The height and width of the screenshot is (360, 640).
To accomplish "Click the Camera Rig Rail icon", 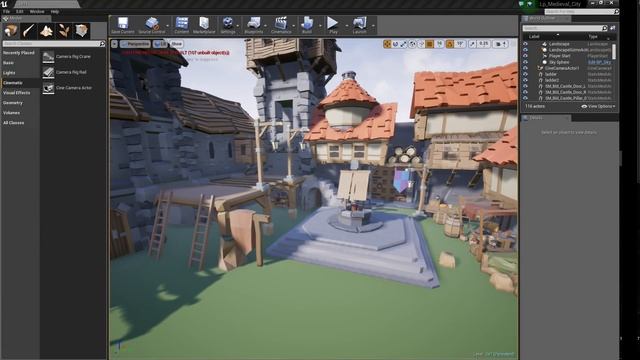I will click(x=48, y=72).
